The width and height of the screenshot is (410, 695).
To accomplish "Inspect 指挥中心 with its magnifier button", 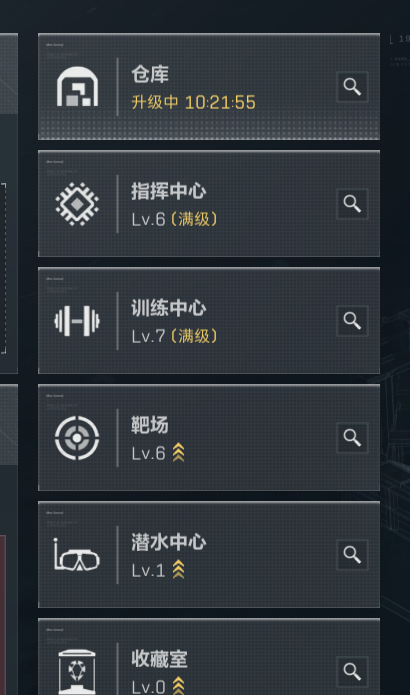I will (352, 204).
